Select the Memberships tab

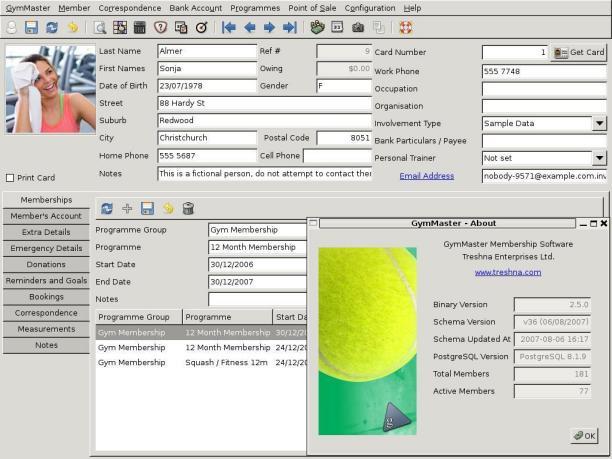(x=46, y=200)
